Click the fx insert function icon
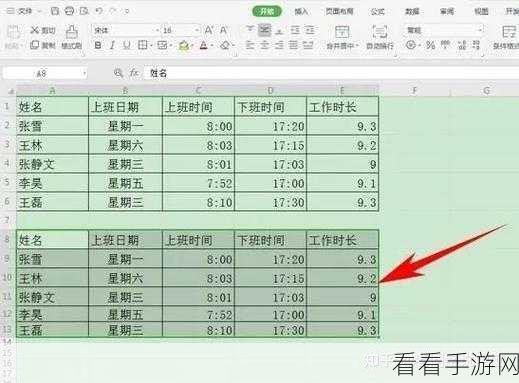This screenshot has height=383, width=519. point(134,73)
